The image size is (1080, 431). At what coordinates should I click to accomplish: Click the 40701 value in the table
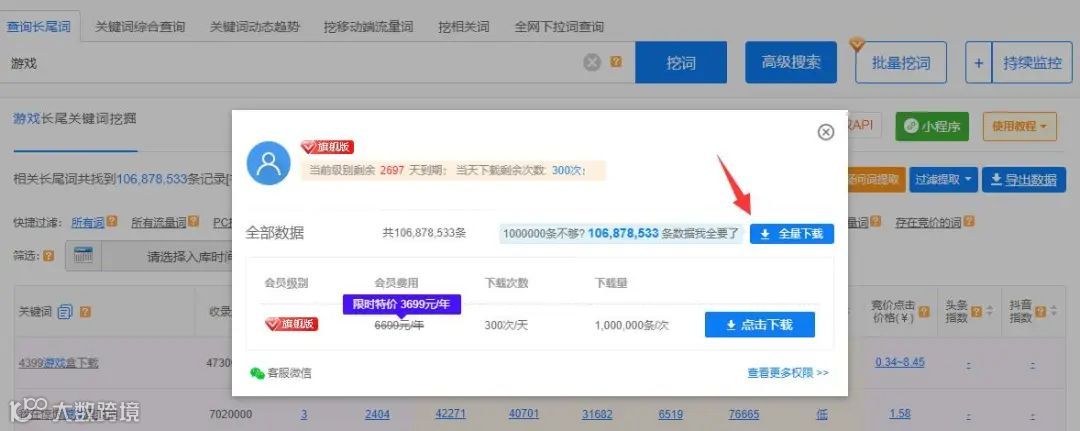tap(524, 414)
